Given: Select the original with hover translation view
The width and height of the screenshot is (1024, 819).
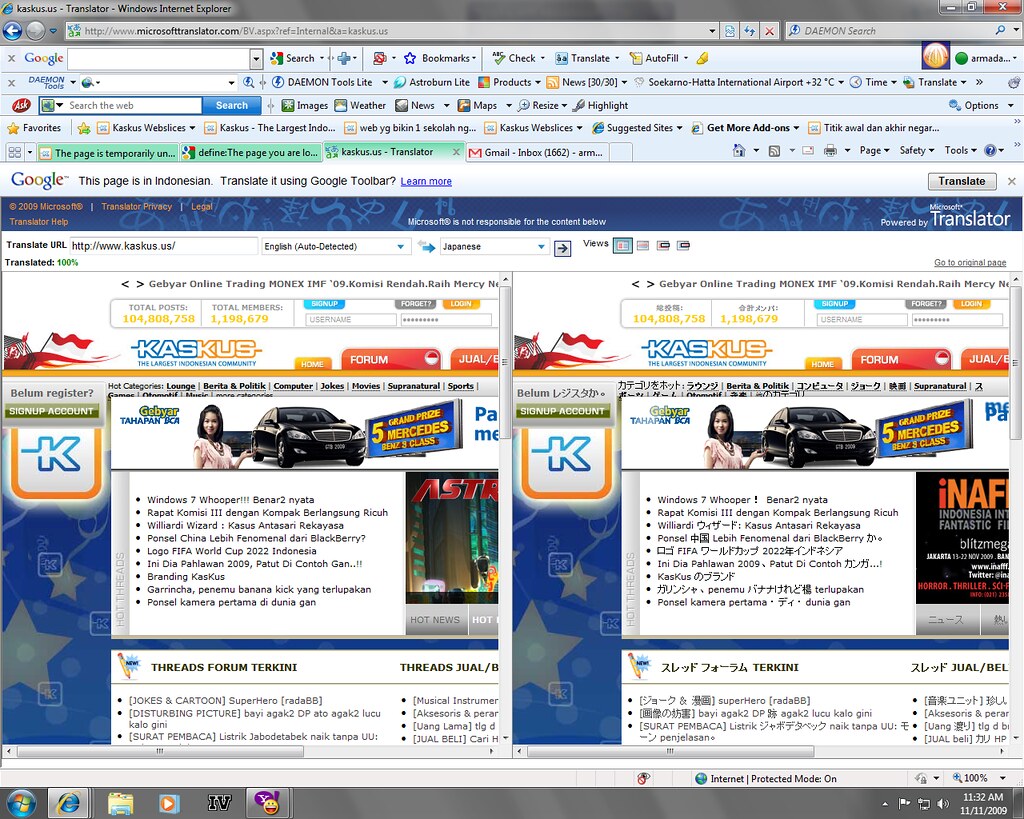Looking at the screenshot, I should pos(664,246).
